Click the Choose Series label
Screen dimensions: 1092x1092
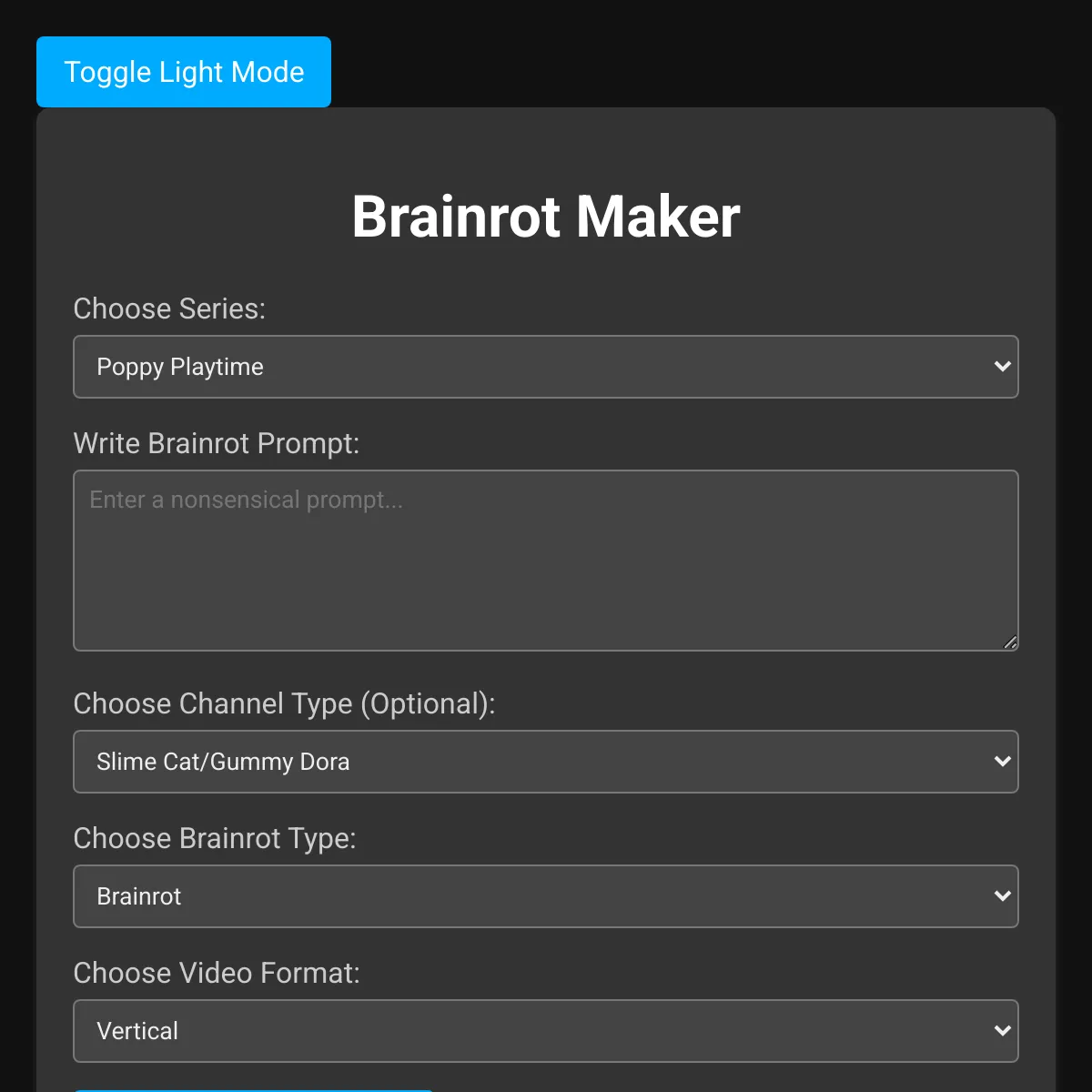169,308
